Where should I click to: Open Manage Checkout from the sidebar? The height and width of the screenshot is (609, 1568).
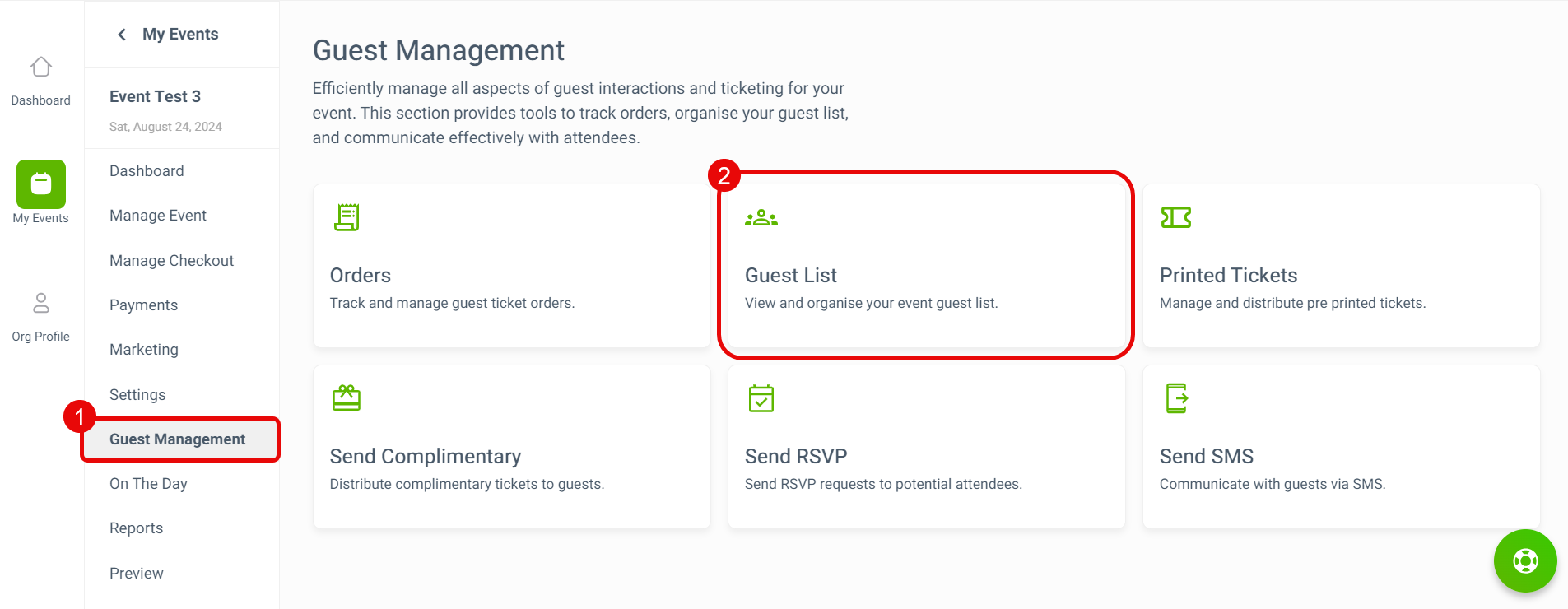click(172, 261)
